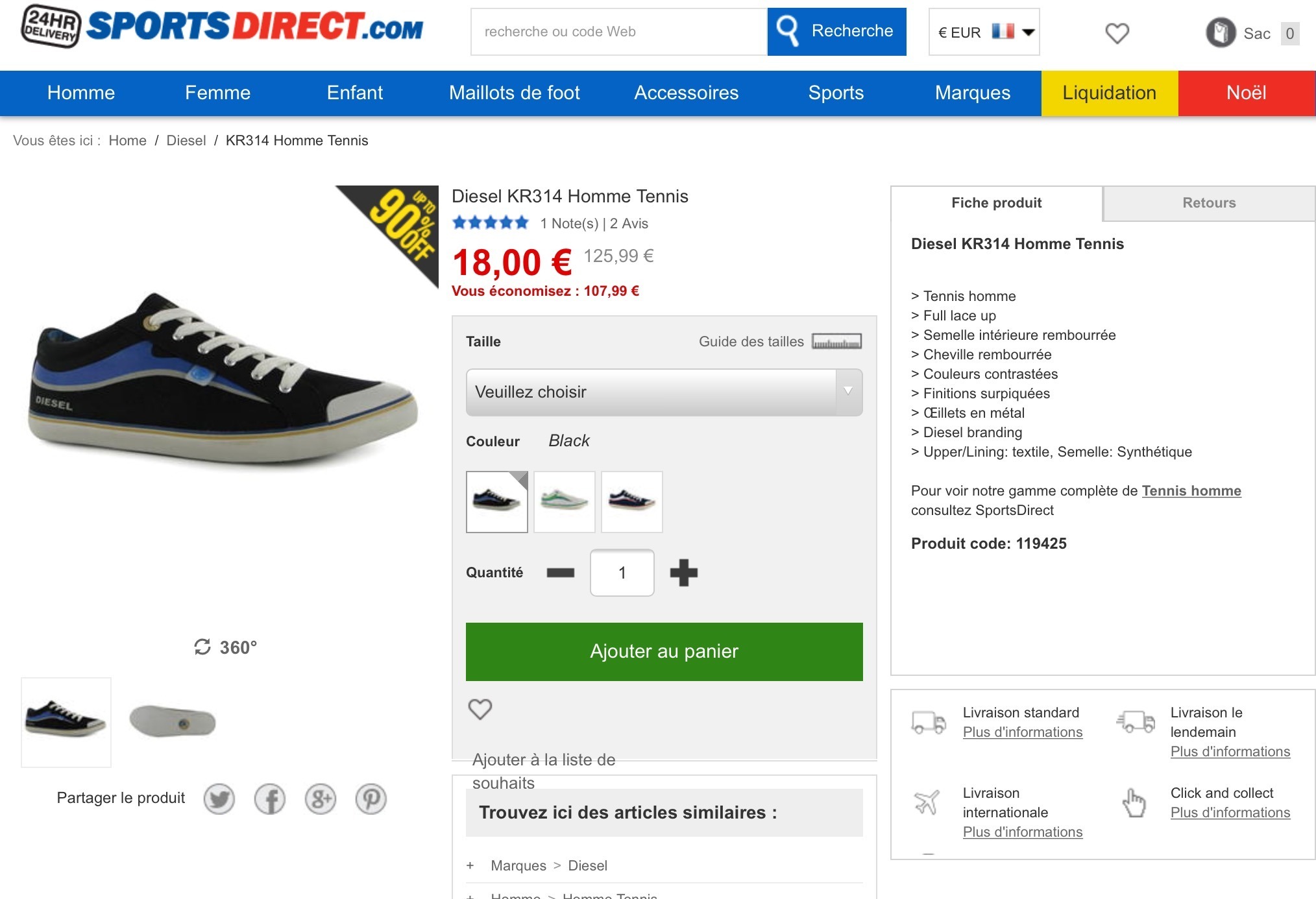Screen dimensions: 1316x899
Task: Add product to wishlist with heart icon
Action: 480,709
